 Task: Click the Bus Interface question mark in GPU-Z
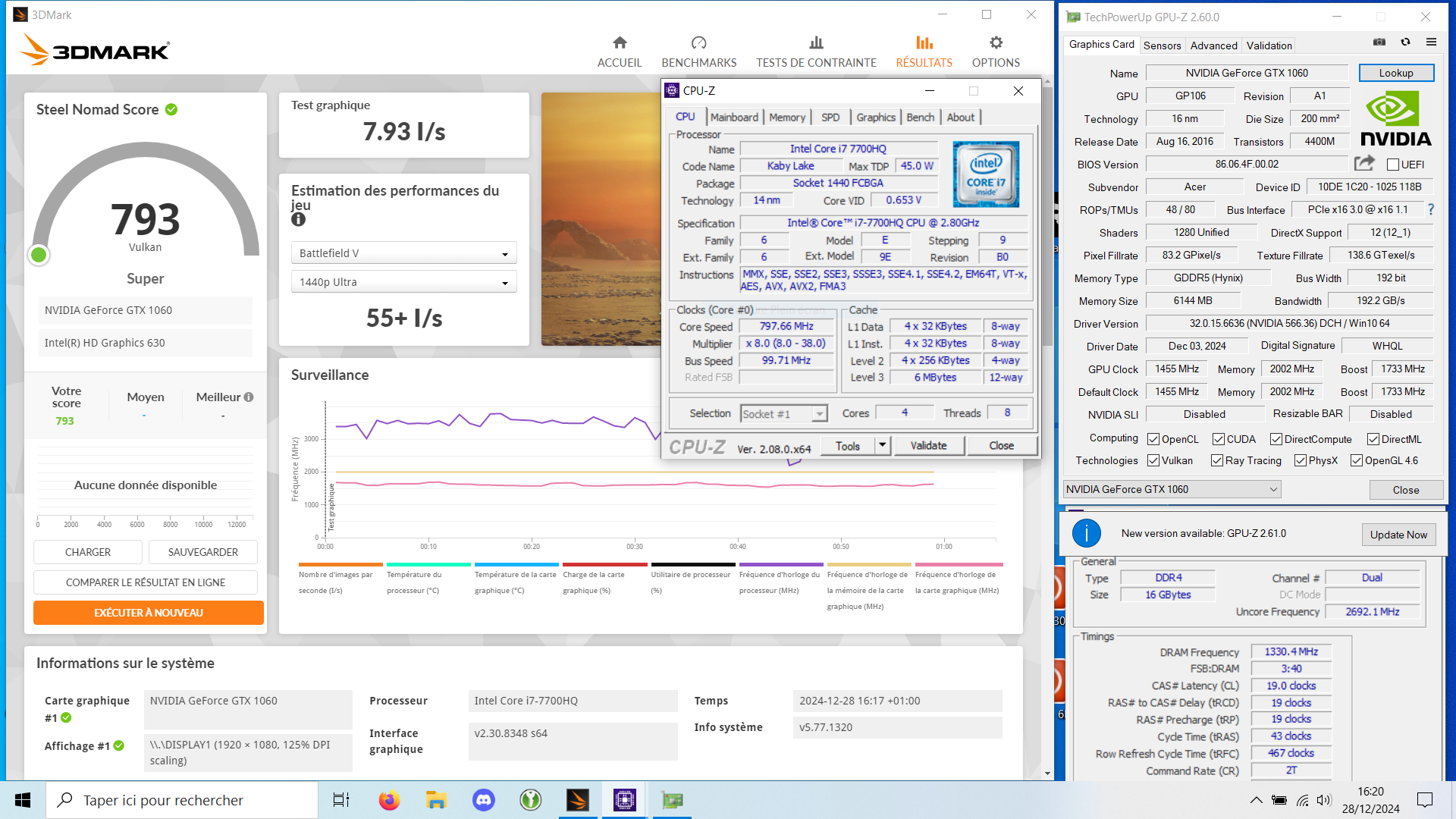click(1431, 209)
